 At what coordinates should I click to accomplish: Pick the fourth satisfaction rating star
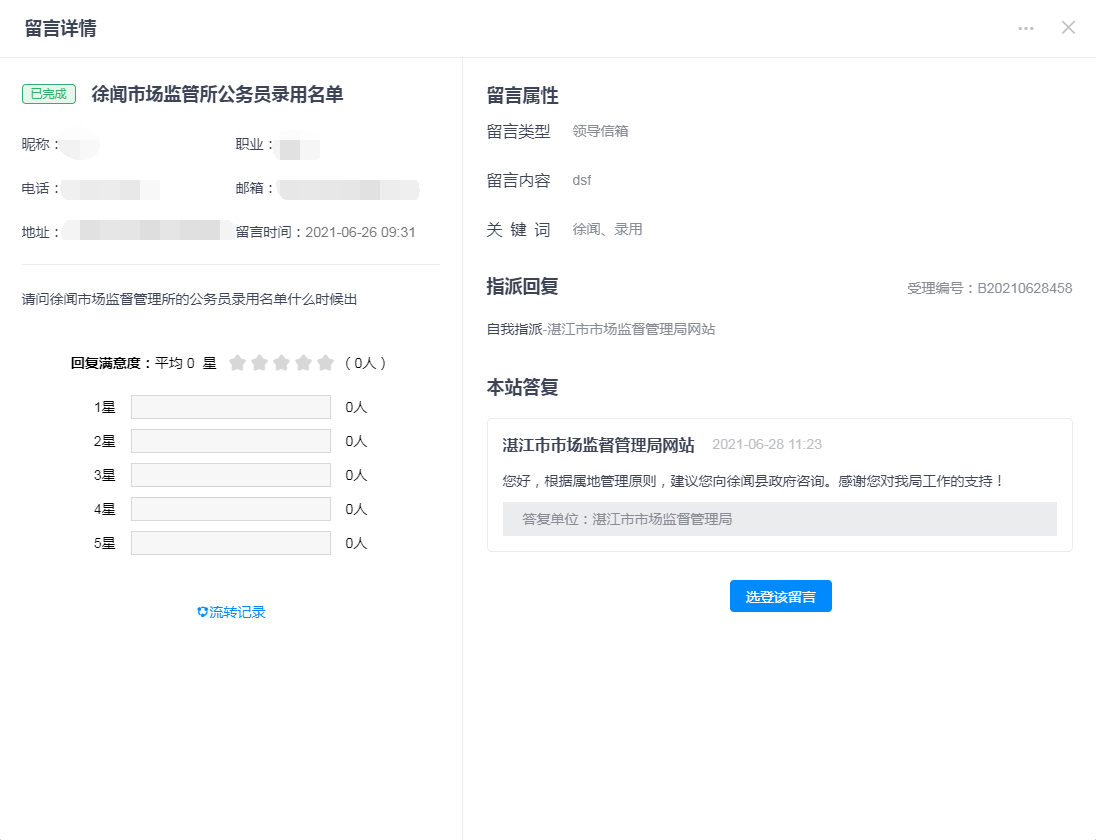(303, 363)
